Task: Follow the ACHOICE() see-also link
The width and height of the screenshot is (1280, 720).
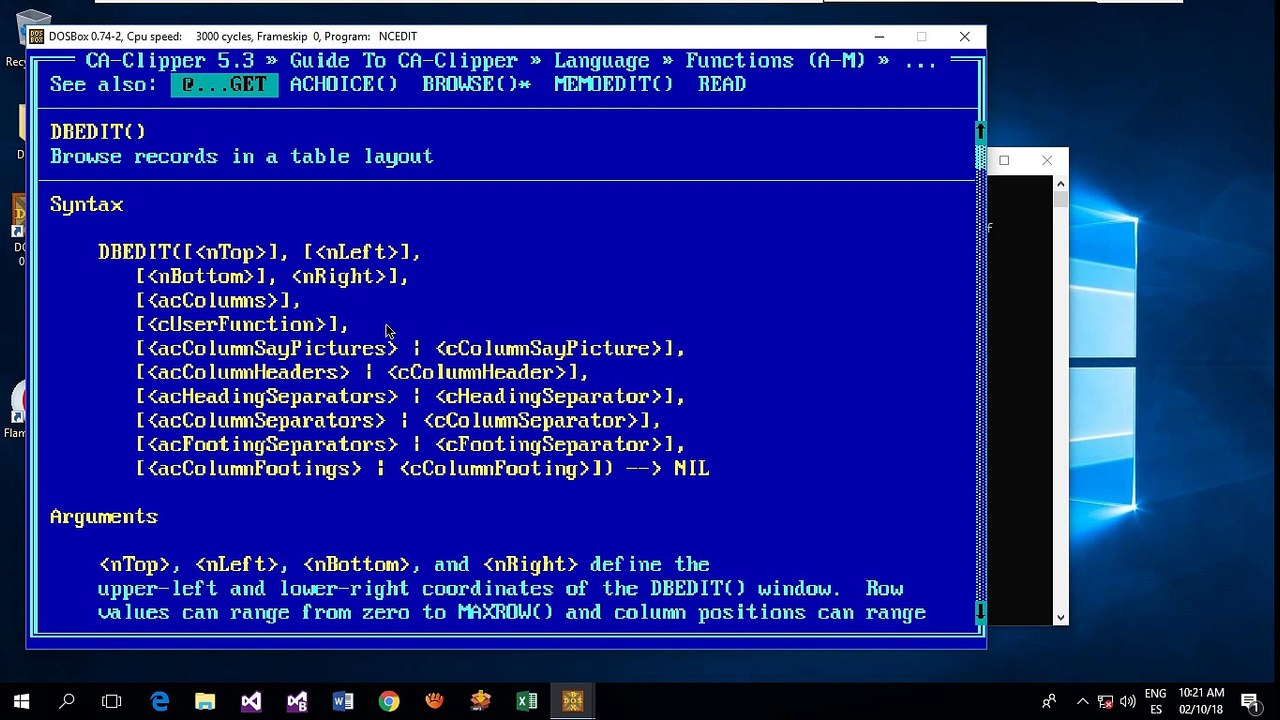Action: tap(343, 84)
